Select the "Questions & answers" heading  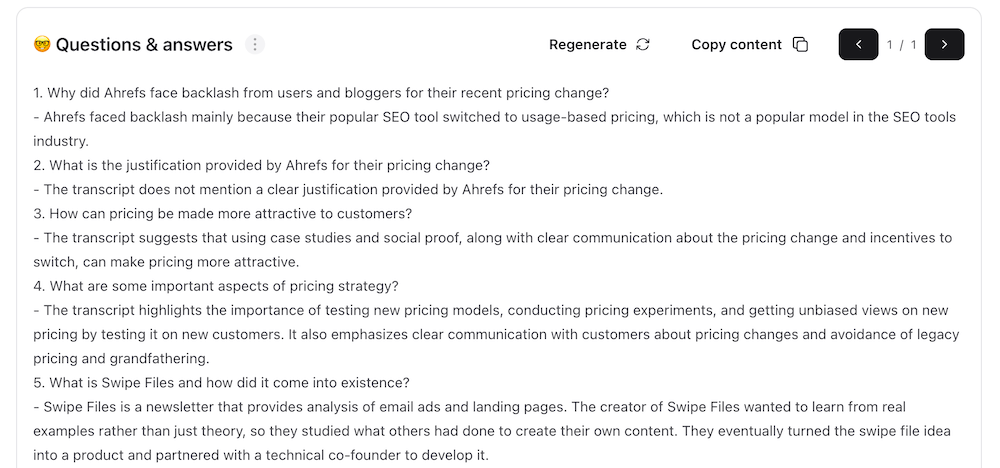coord(144,45)
